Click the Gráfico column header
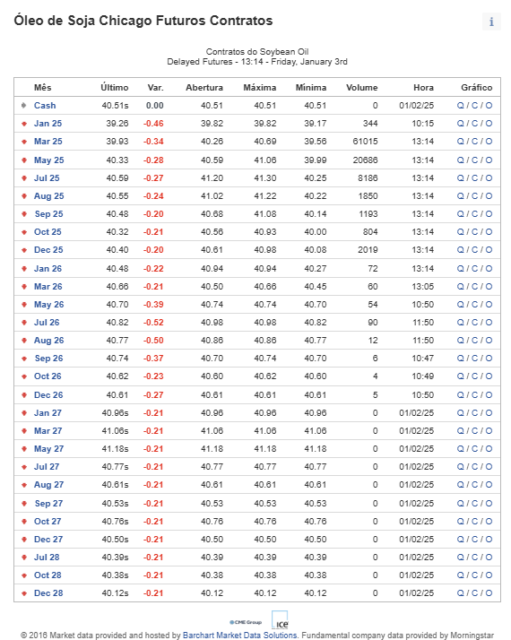511x640 pixels. coord(476,87)
